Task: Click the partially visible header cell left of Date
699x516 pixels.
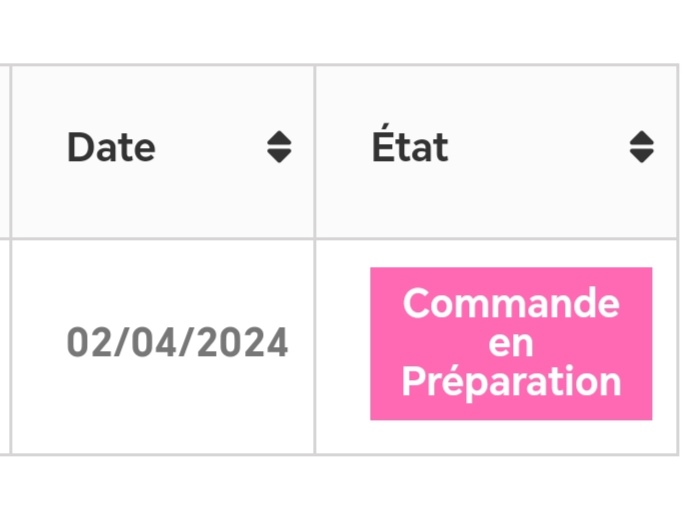Action: pyautogui.click(x=4, y=152)
